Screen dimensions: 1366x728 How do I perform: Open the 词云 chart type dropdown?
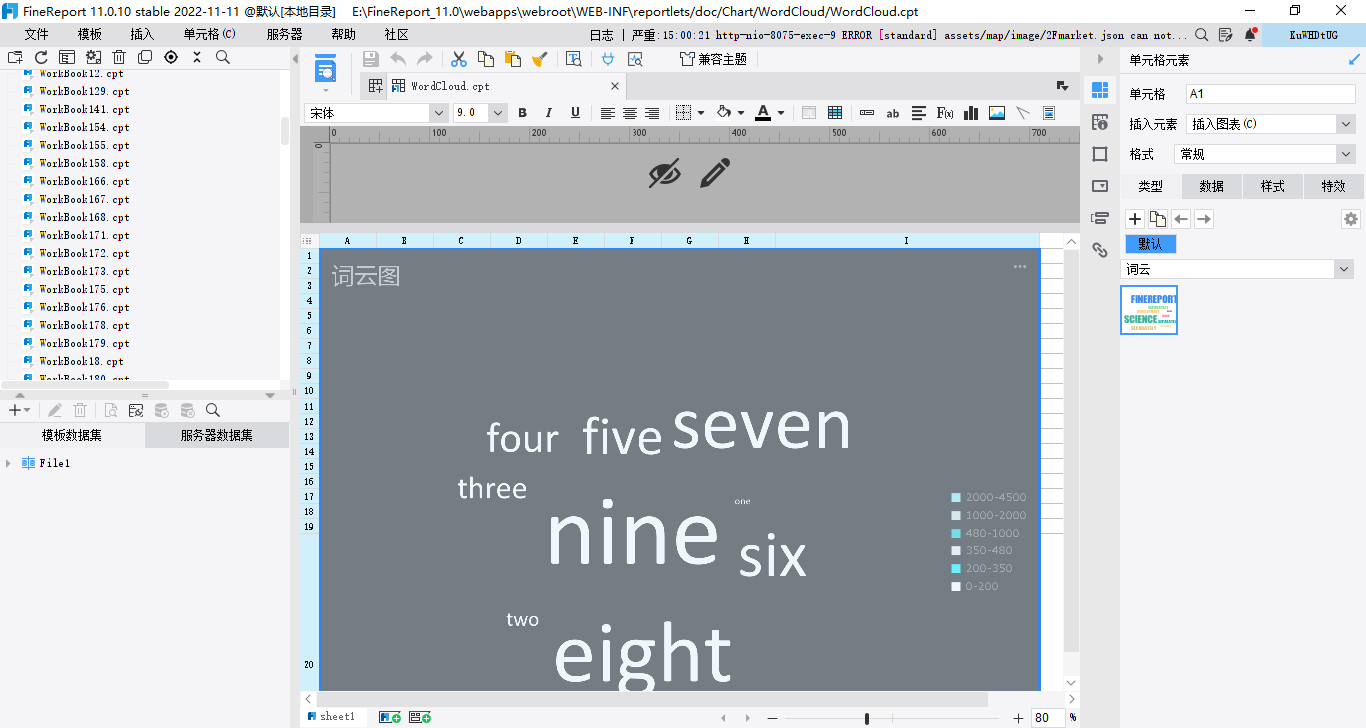[x=1343, y=270]
